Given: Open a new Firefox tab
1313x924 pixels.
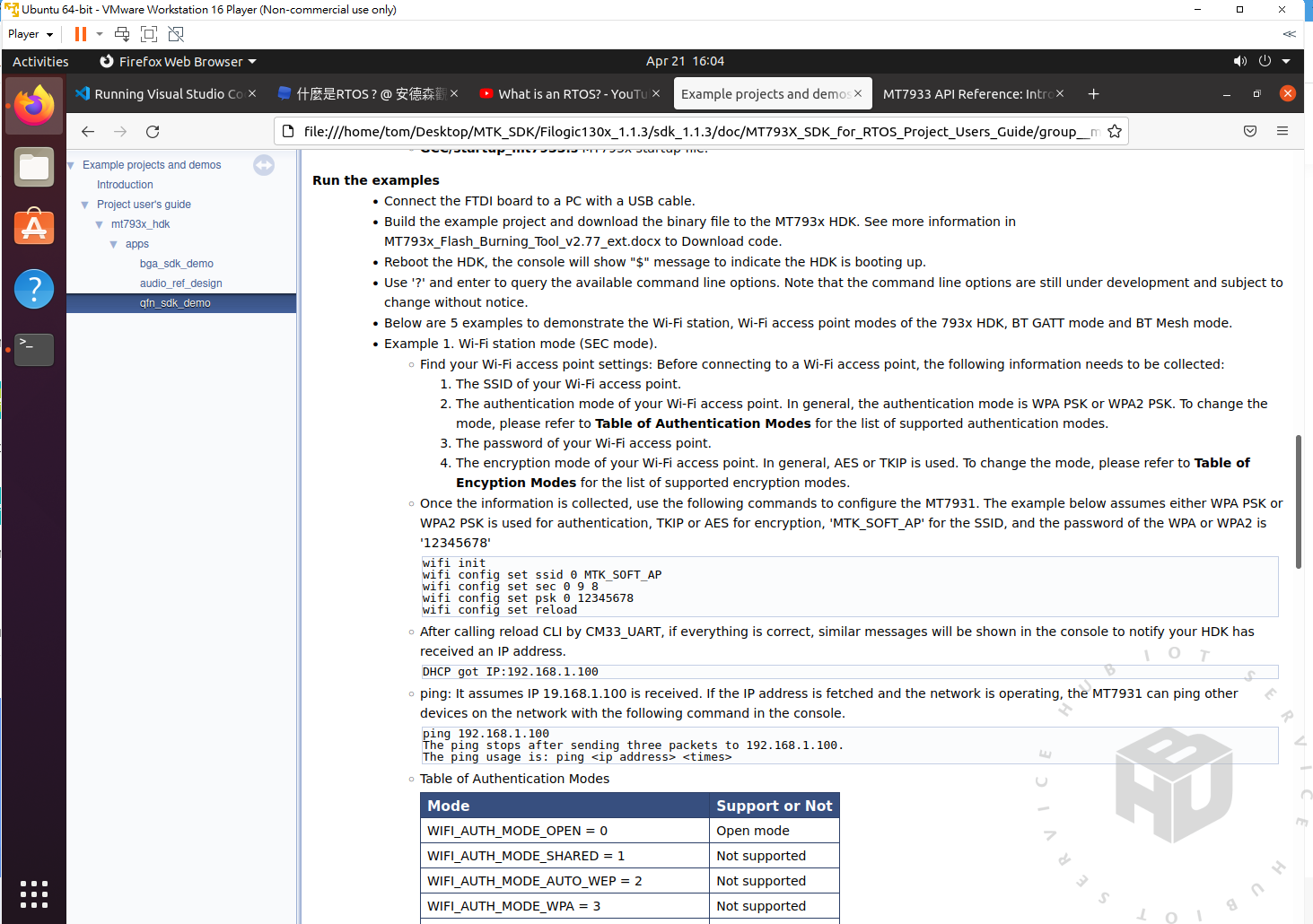Looking at the screenshot, I should point(1093,93).
